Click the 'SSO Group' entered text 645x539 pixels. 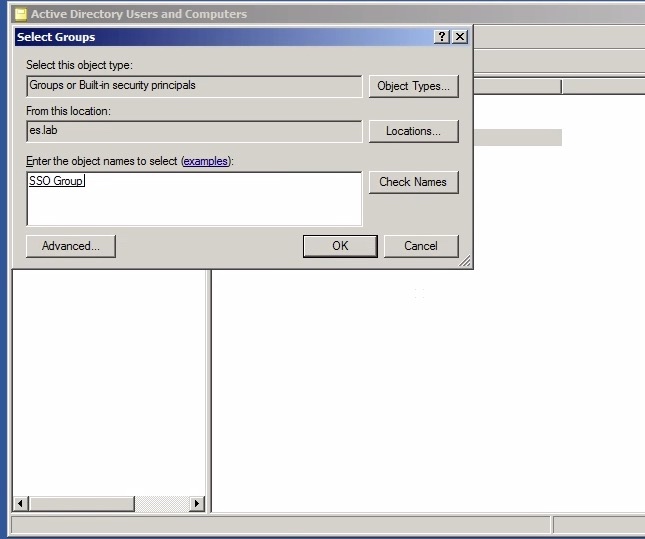point(56,181)
